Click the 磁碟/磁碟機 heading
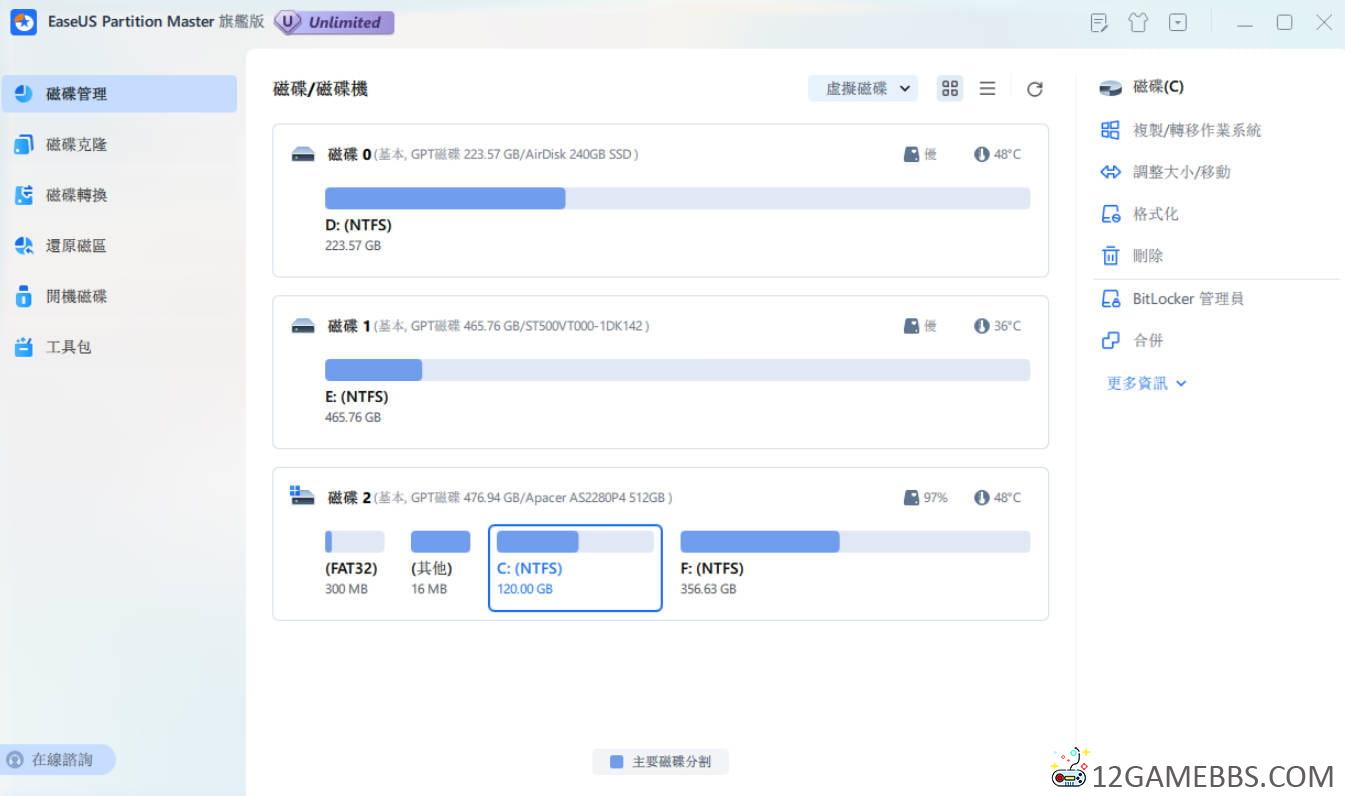 pyautogui.click(x=321, y=89)
